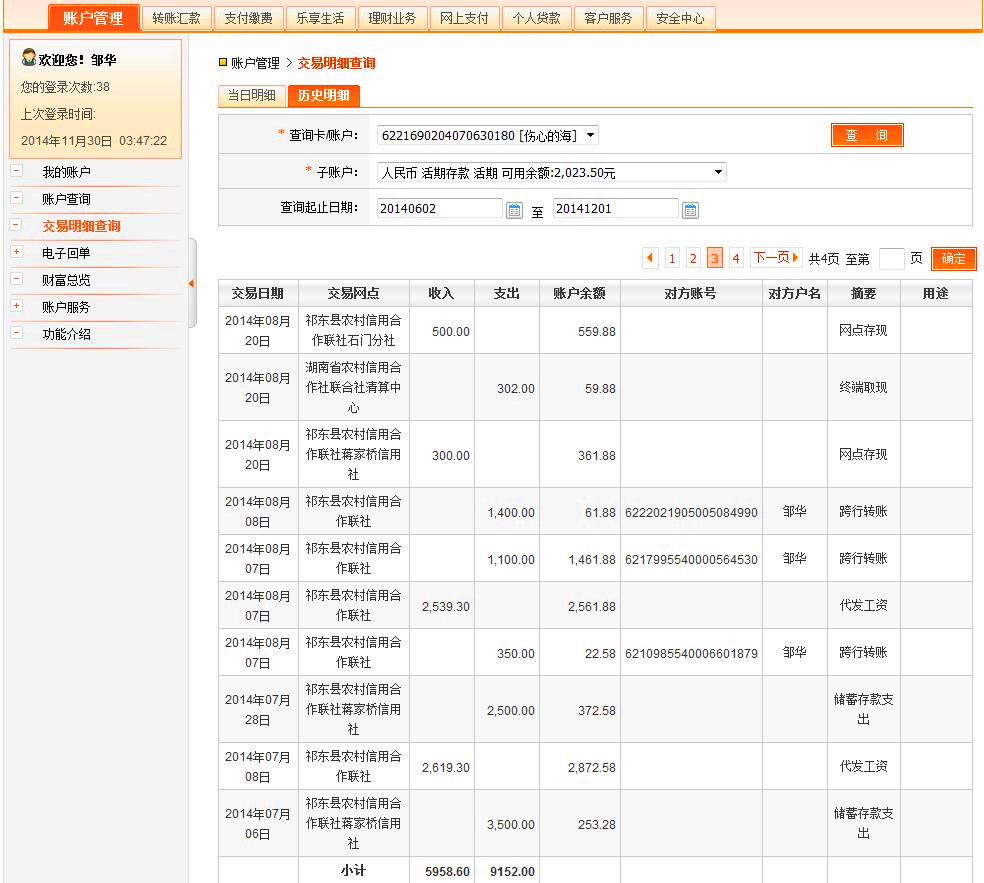The width and height of the screenshot is (984, 883).
Task: Switch to the 当日明细 tab
Action: (251, 96)
